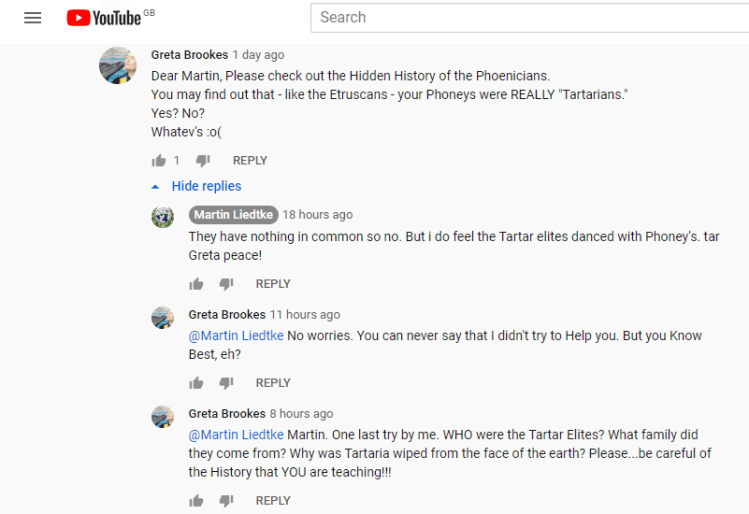Open Greta Brookes' top comment avatar
This screenshot has height=514, width=749.
[118, 66]
